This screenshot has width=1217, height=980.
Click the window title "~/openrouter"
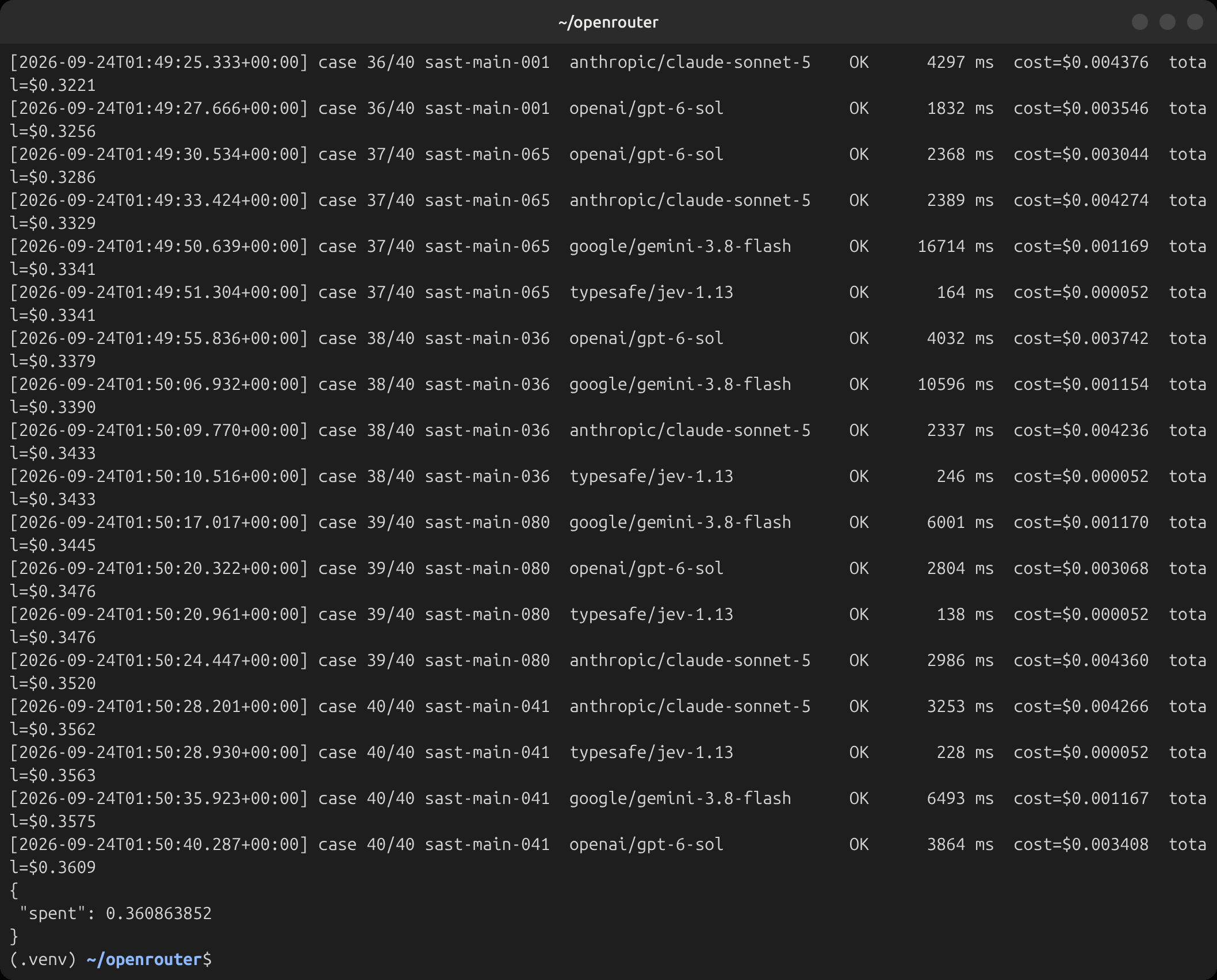click(x=608, y=22)
